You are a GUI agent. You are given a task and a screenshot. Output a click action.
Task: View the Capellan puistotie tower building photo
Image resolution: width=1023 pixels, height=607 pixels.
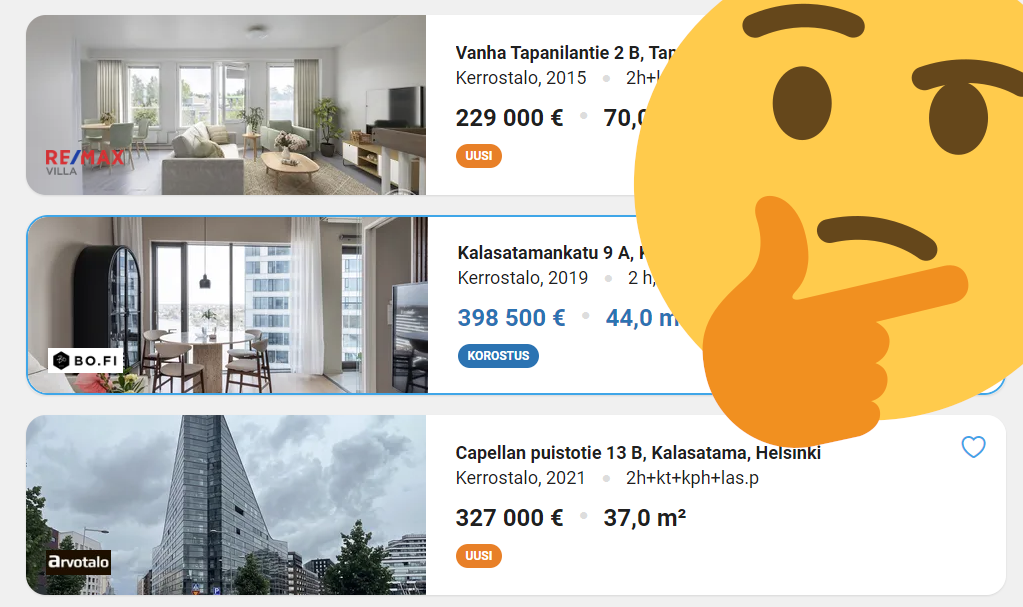coord(226,505)
